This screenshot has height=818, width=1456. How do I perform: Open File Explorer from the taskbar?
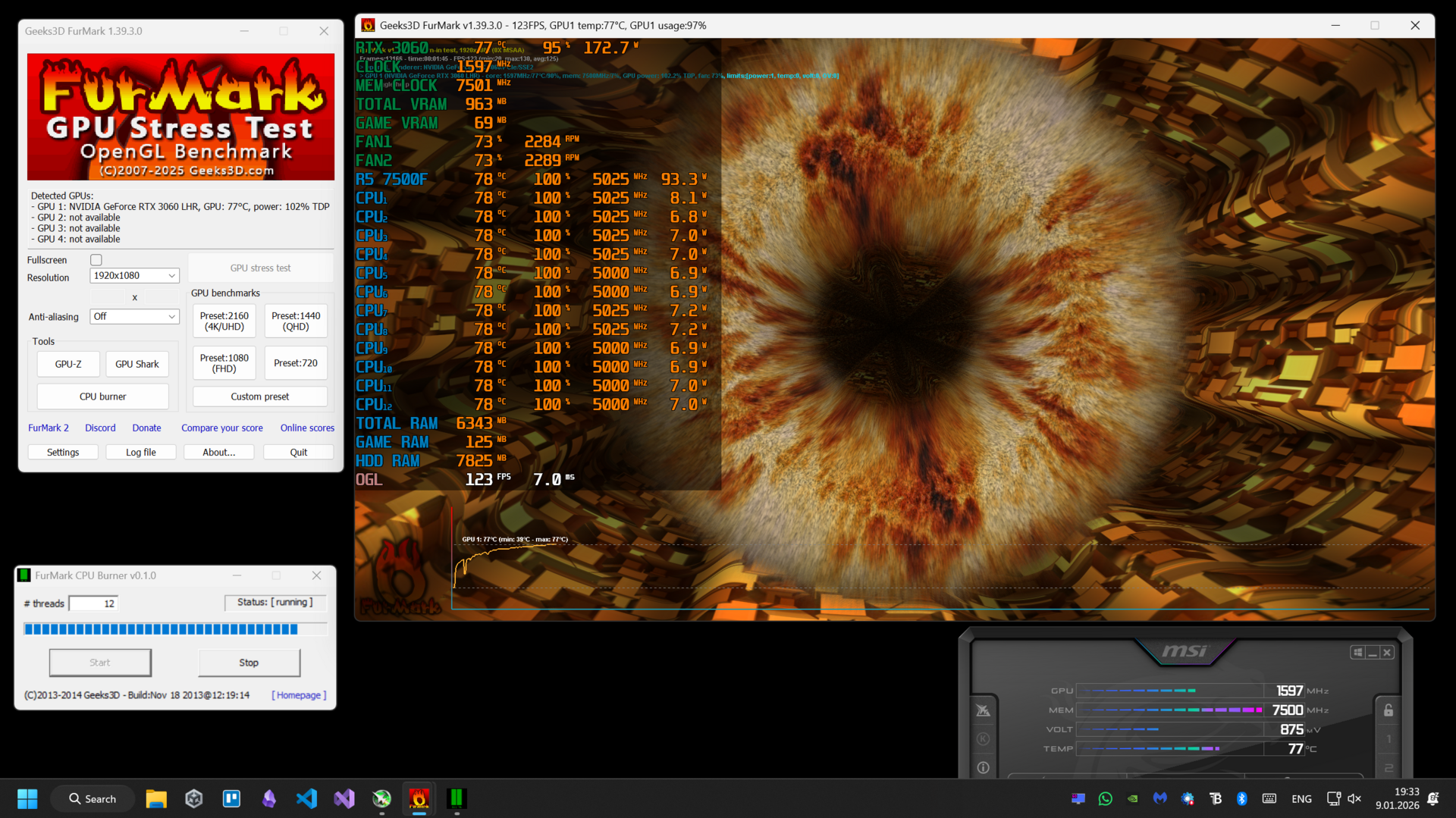[156, 798]
